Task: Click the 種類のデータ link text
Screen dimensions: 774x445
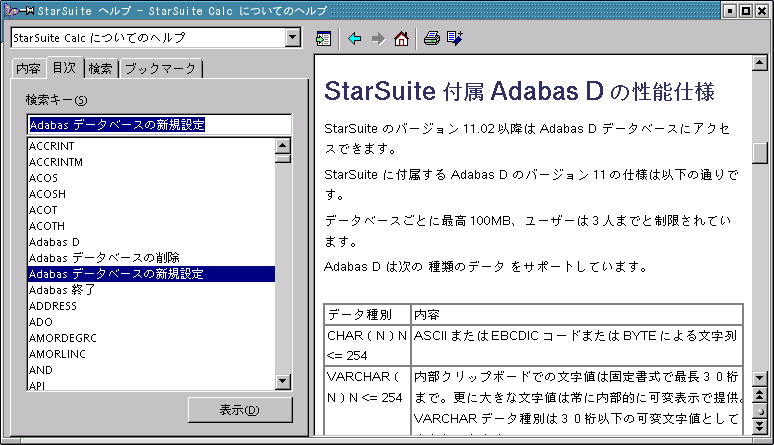Action: (x=466, y=267)
